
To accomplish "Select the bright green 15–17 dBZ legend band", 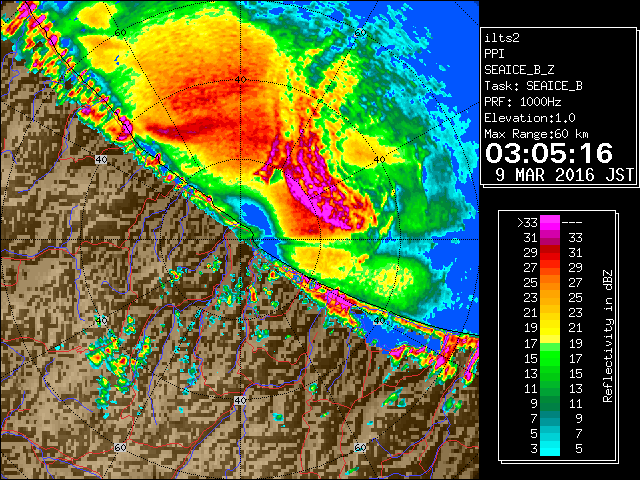I will point(550,358).
